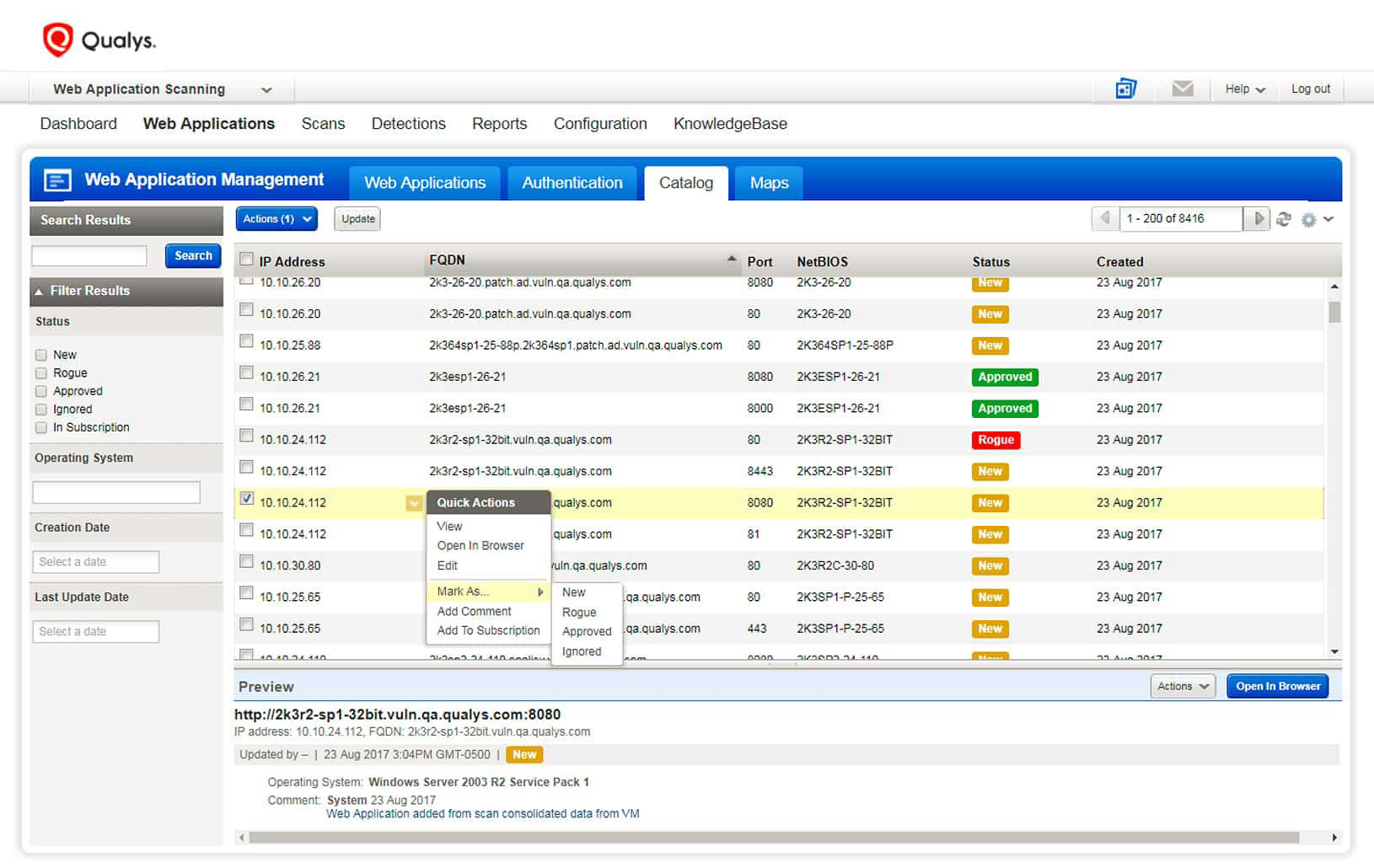Click the Search button
The width and height of the screenshot is (1374, 868).
point(192,255)
